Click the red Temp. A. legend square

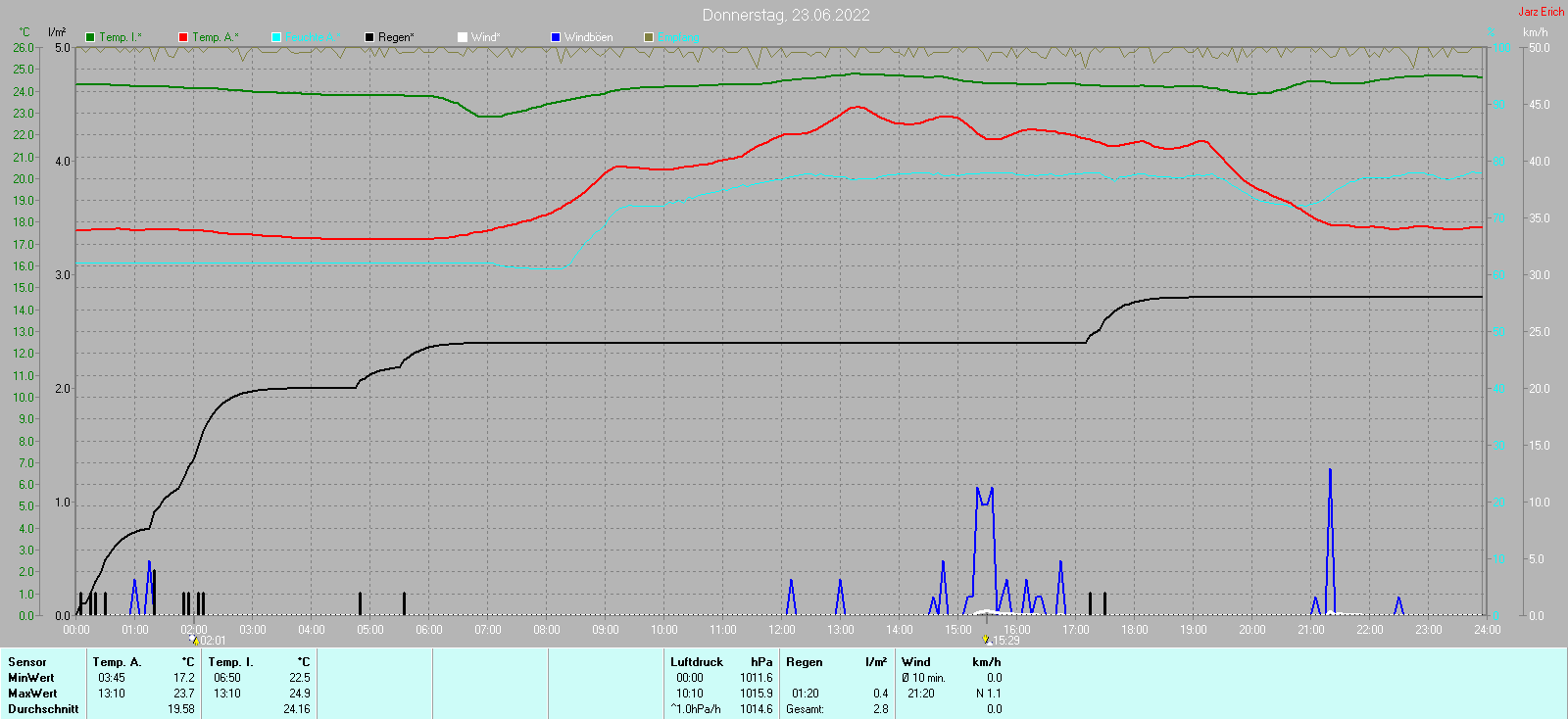click(x=183, y=37)
